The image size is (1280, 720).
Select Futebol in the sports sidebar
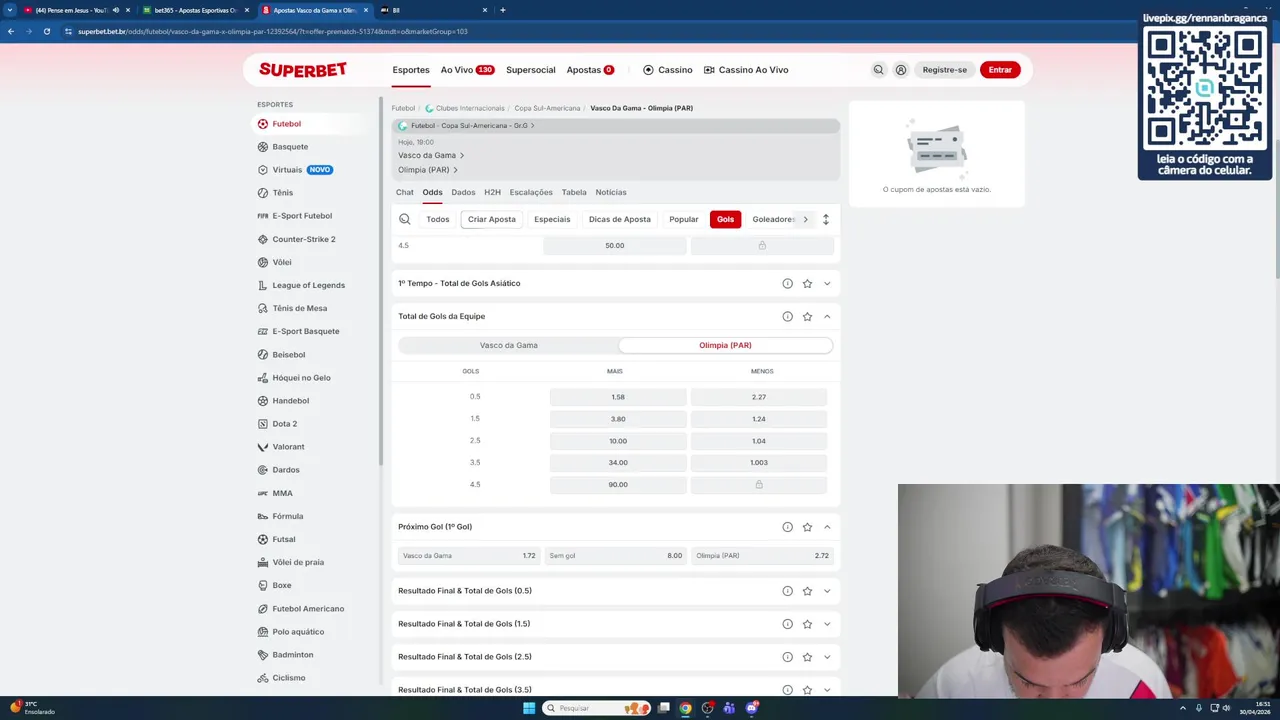point(286,124)
